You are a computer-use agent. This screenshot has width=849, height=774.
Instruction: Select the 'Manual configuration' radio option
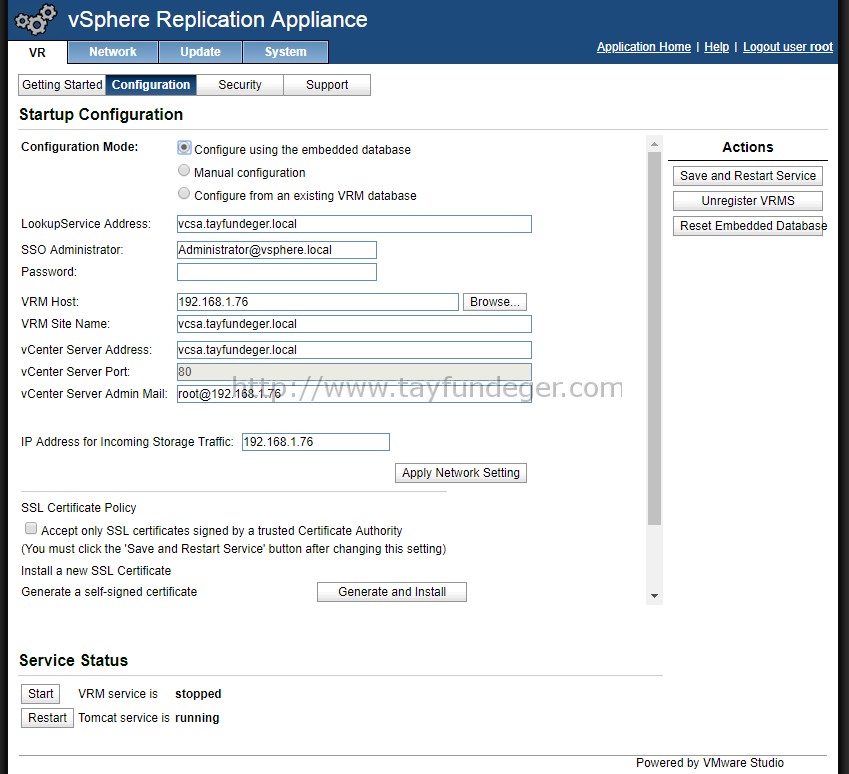[184, 171]
